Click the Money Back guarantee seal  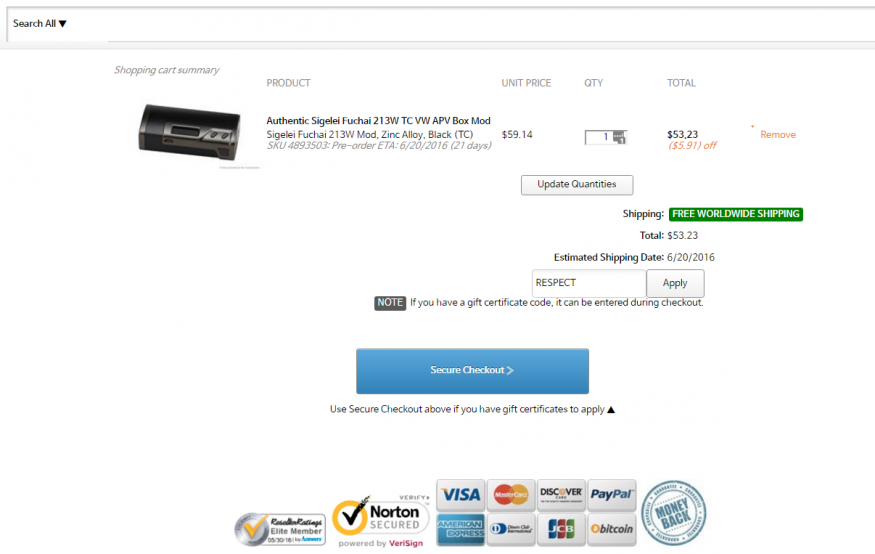(x=674, y=513)
